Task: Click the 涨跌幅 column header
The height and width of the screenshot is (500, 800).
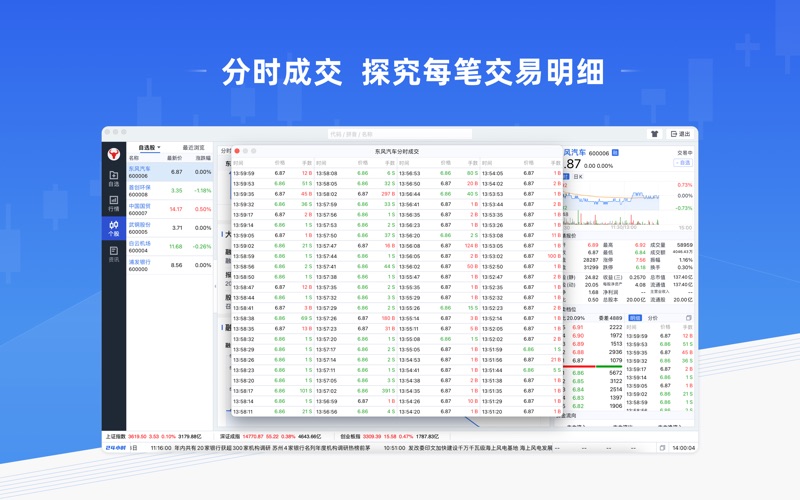Action: [x=203, y=158]
